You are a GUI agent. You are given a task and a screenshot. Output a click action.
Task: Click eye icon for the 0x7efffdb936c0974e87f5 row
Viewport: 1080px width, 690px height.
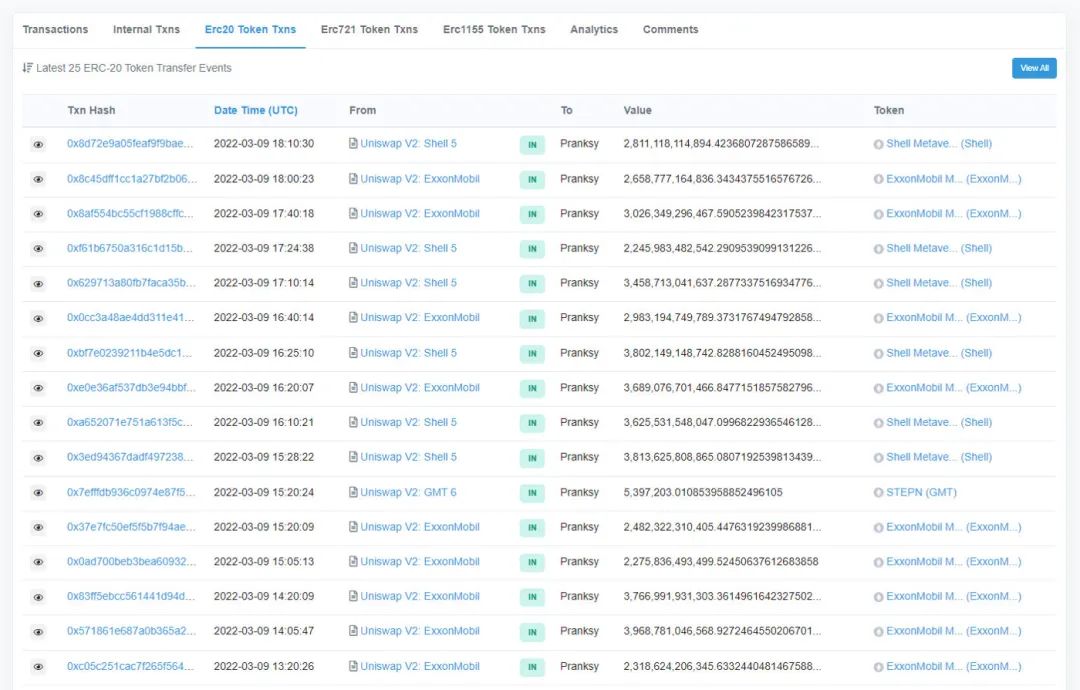tap(38, 493)
